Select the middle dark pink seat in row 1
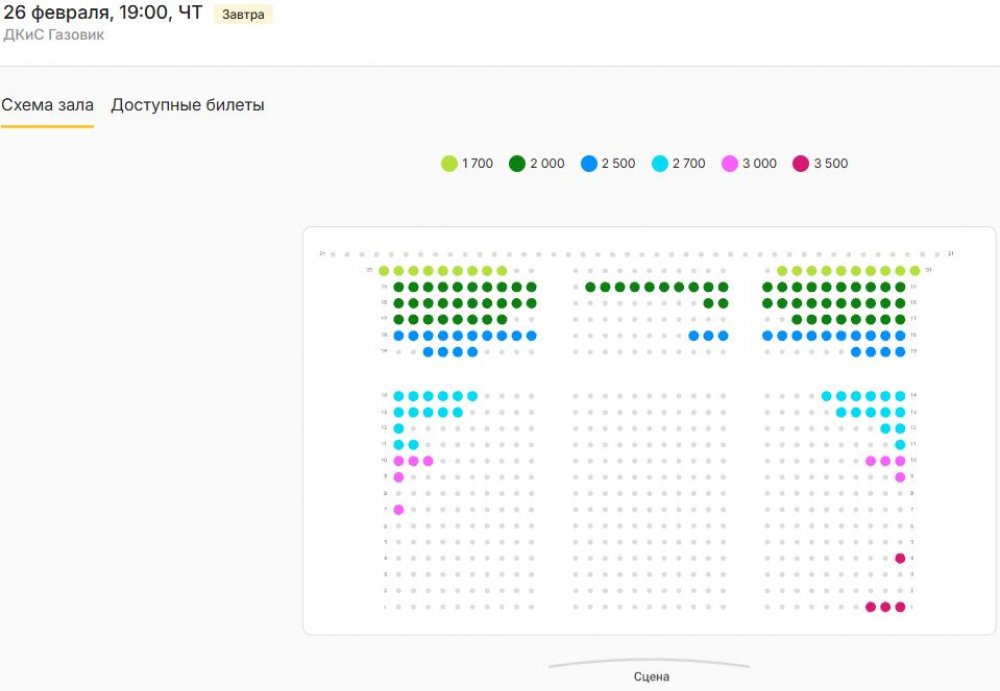The image size is (1000, 691). click(885, 607)
